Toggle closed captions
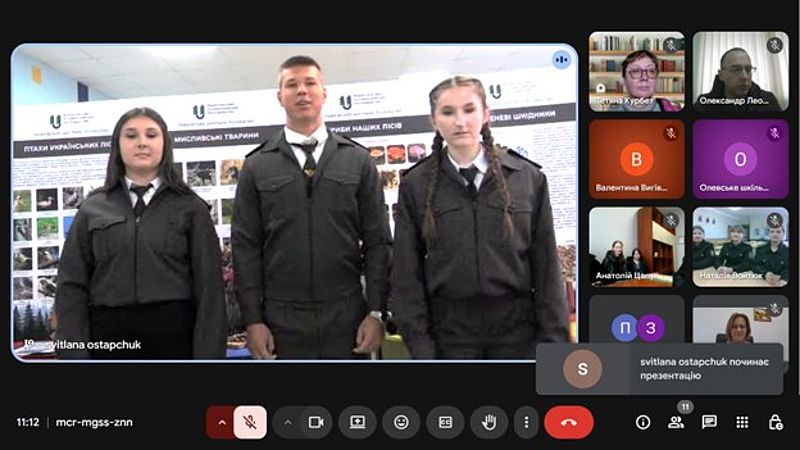The width and height of the screenshot is (800, 450). tap(445, 422)
